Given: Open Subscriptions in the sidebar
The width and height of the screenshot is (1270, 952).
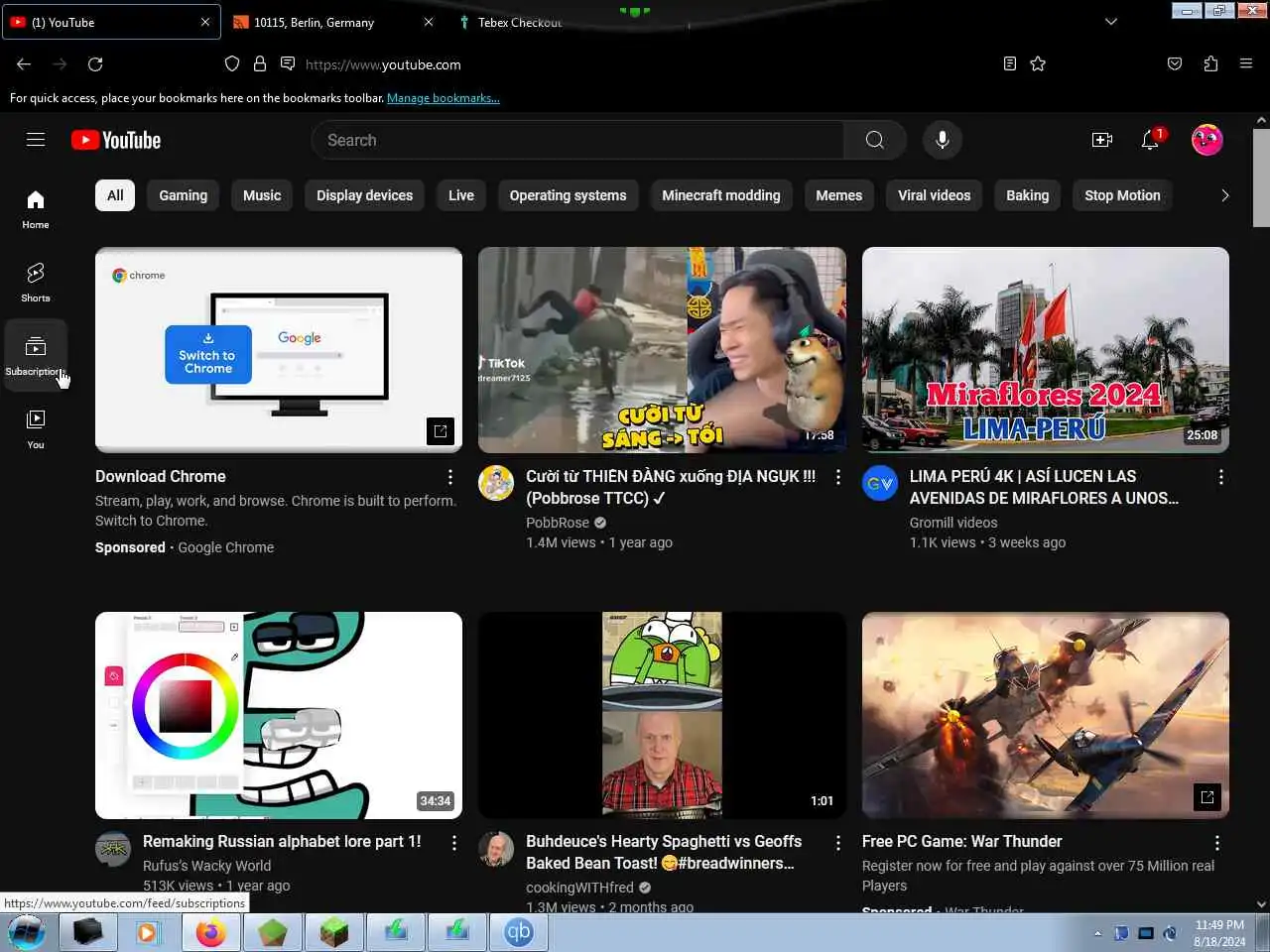Looking at the screenshot, I should point(36,356).
